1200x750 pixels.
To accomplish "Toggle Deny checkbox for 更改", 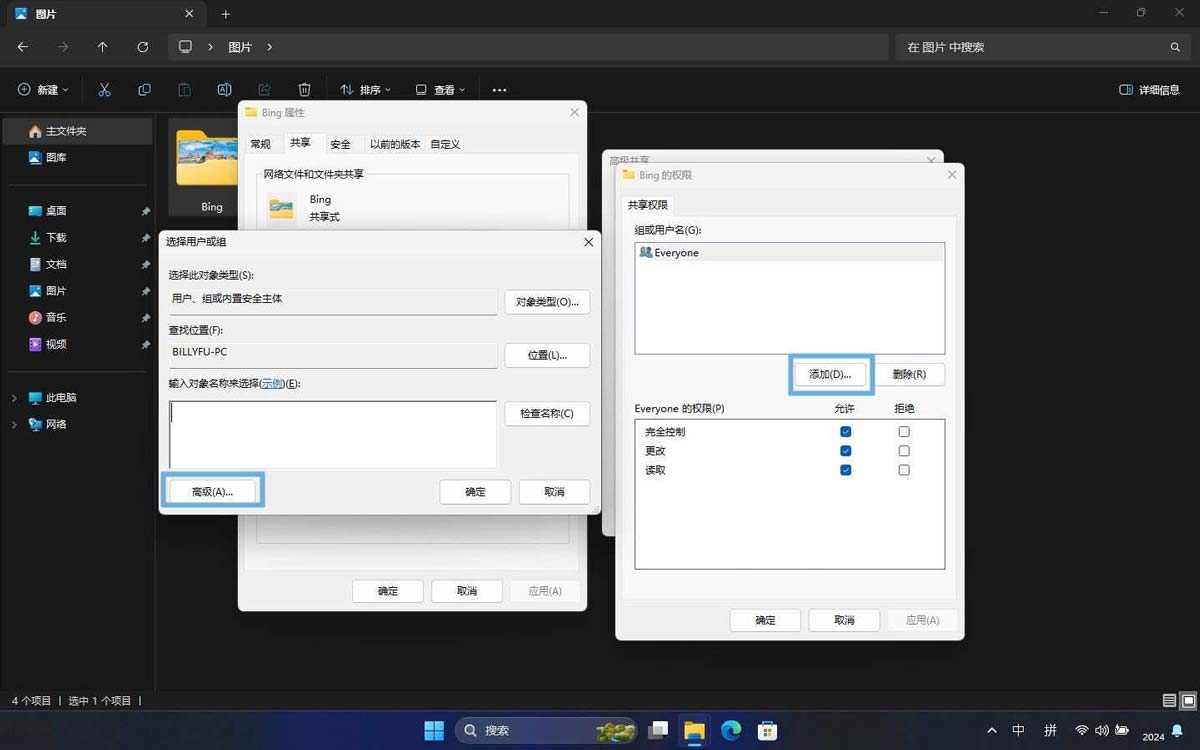I will click(x=904, y=451).
